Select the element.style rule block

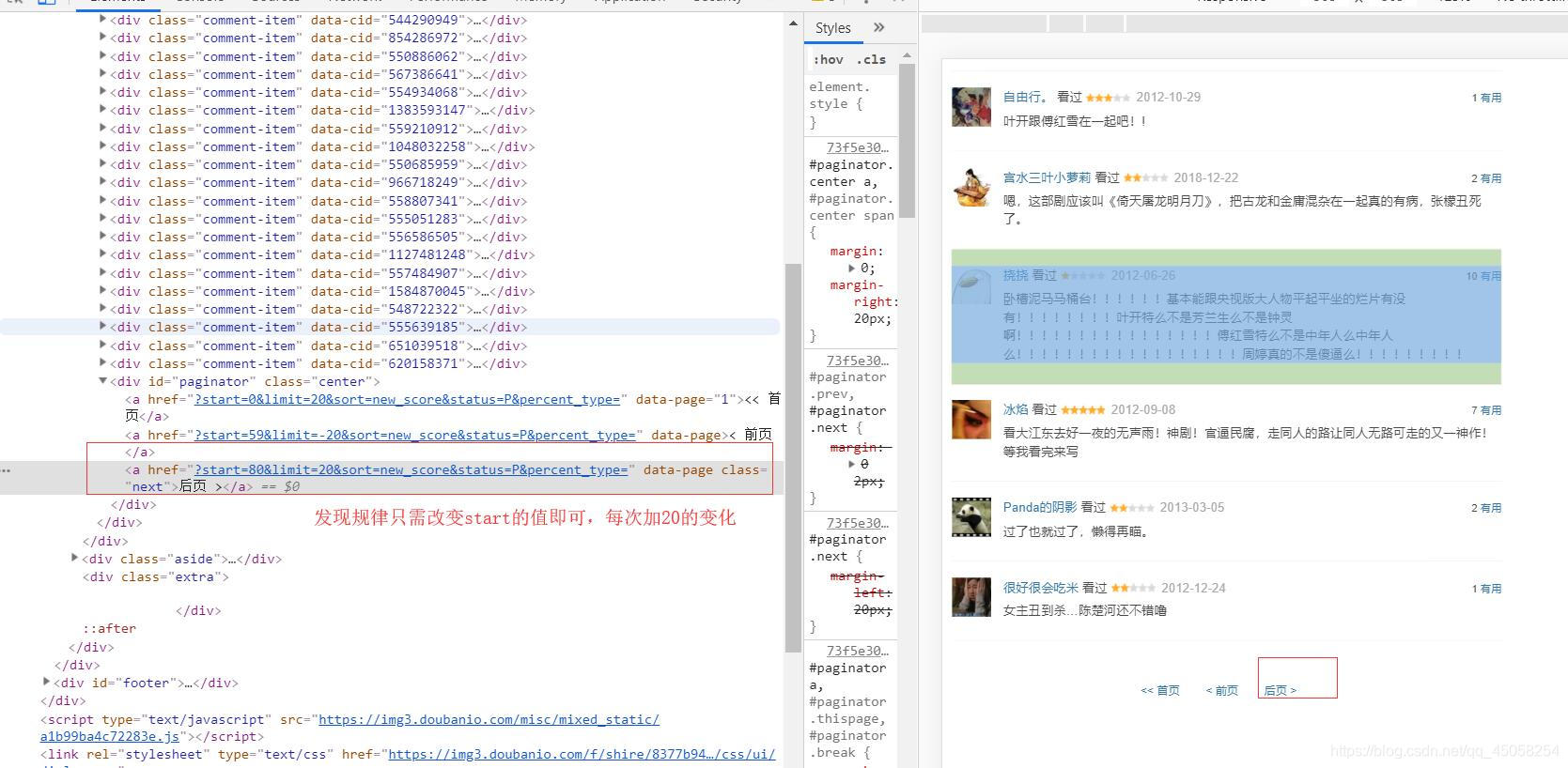[x=849, y=104]
